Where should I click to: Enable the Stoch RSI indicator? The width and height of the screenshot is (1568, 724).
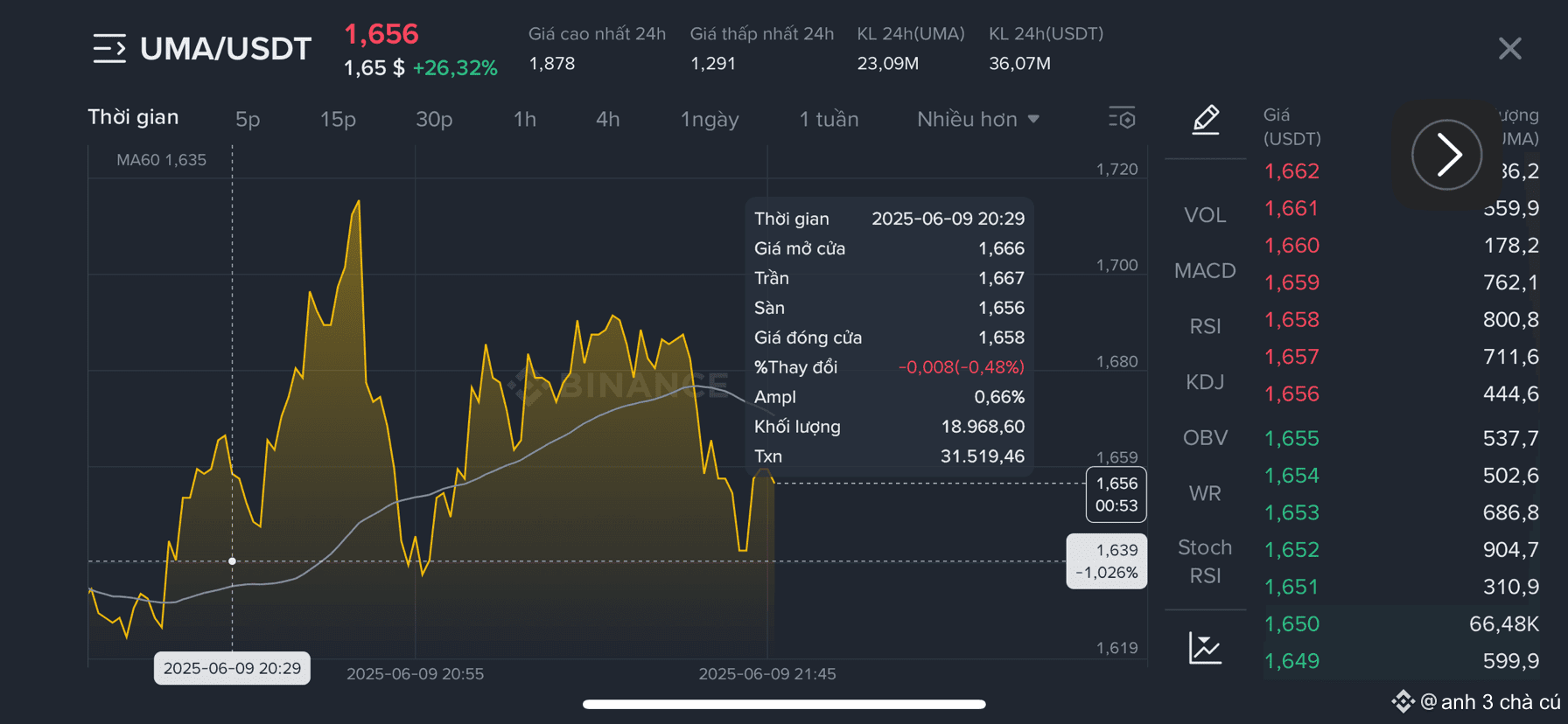click(x=1205, y=561)
